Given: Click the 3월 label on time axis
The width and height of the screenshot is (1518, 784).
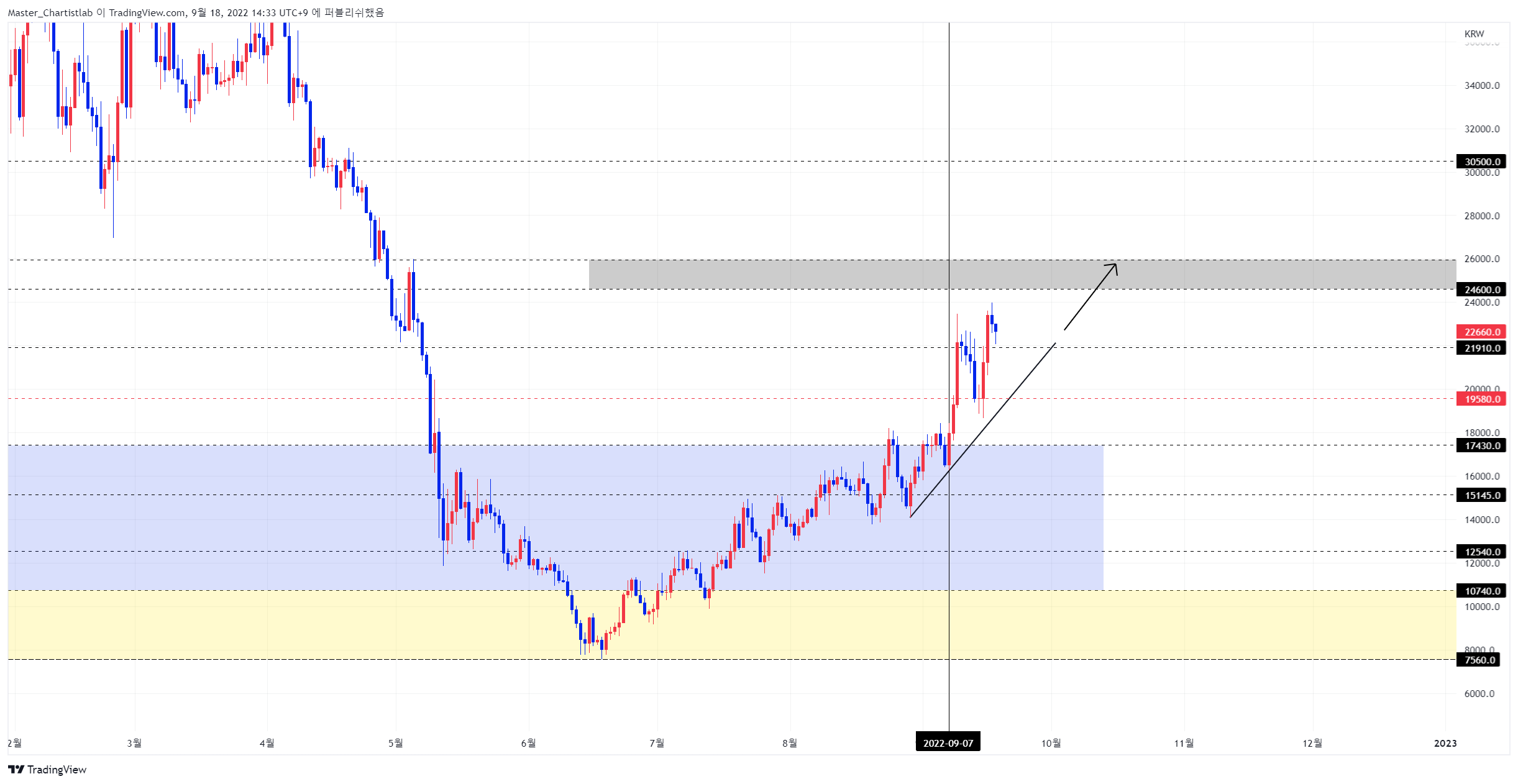Looking at the screenshot, I should coord(134,743).
